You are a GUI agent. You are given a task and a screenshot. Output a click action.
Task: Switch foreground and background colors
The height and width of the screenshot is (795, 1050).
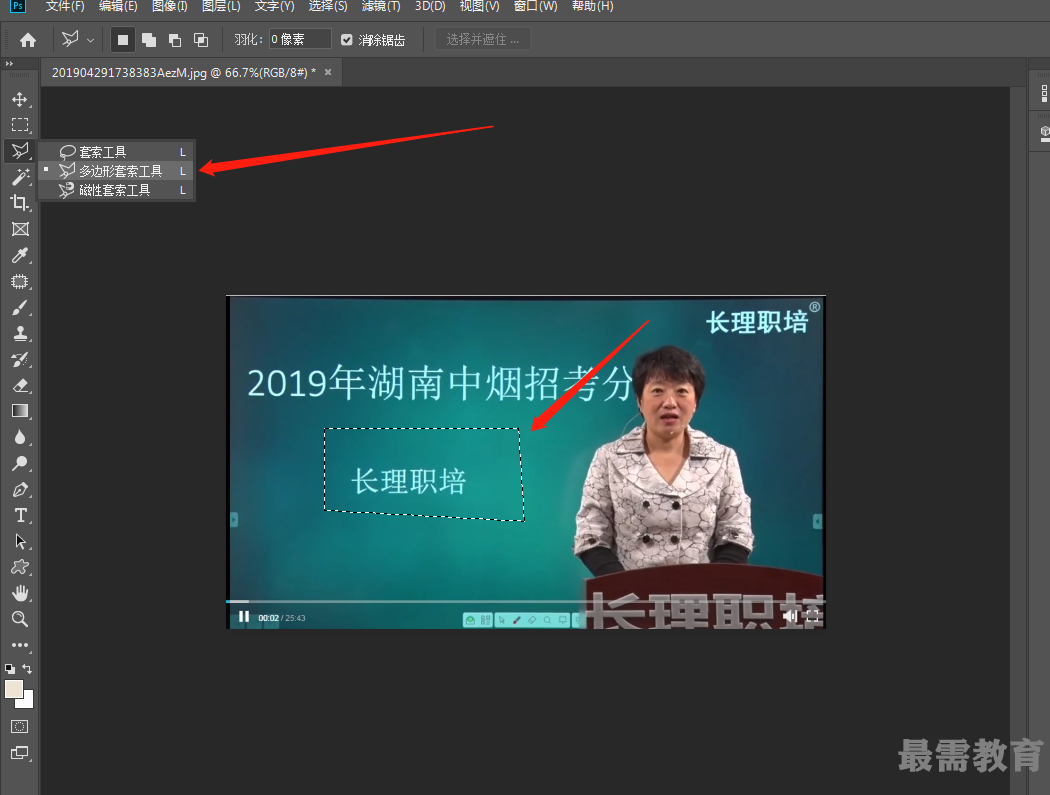(x=27, y=668)
